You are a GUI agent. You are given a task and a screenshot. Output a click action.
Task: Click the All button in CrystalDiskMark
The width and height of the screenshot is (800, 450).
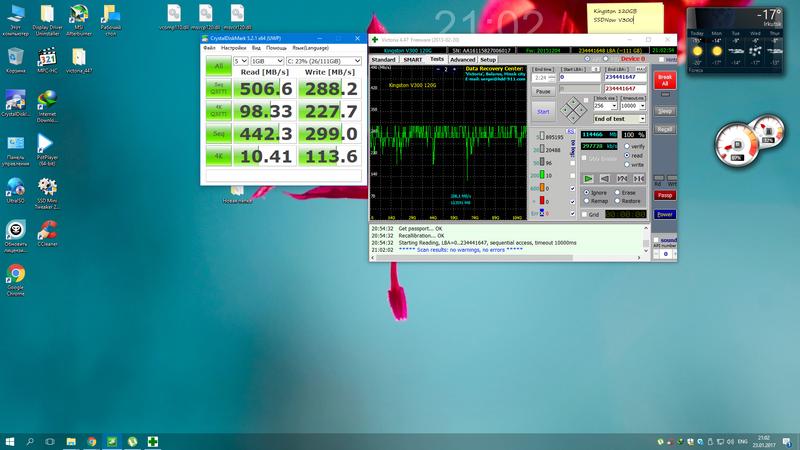218,66
